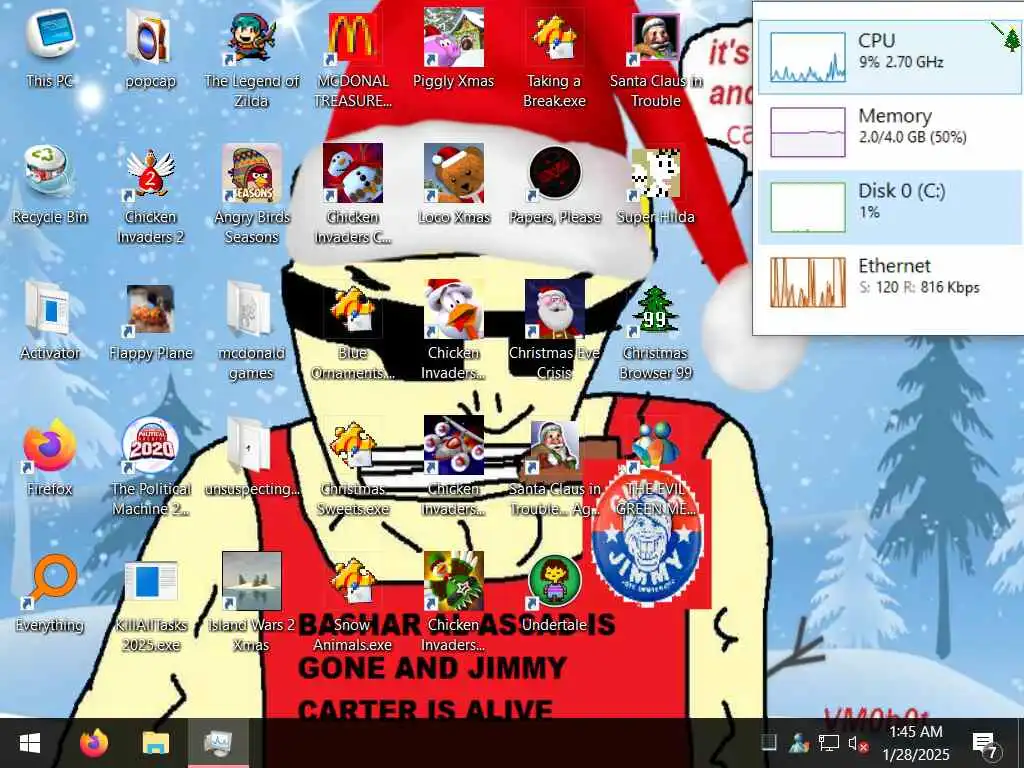Launch the green Chicken Invaders icon in the bottom row
The width and height of the screenshot is (1024, 768).
[453, 603]
